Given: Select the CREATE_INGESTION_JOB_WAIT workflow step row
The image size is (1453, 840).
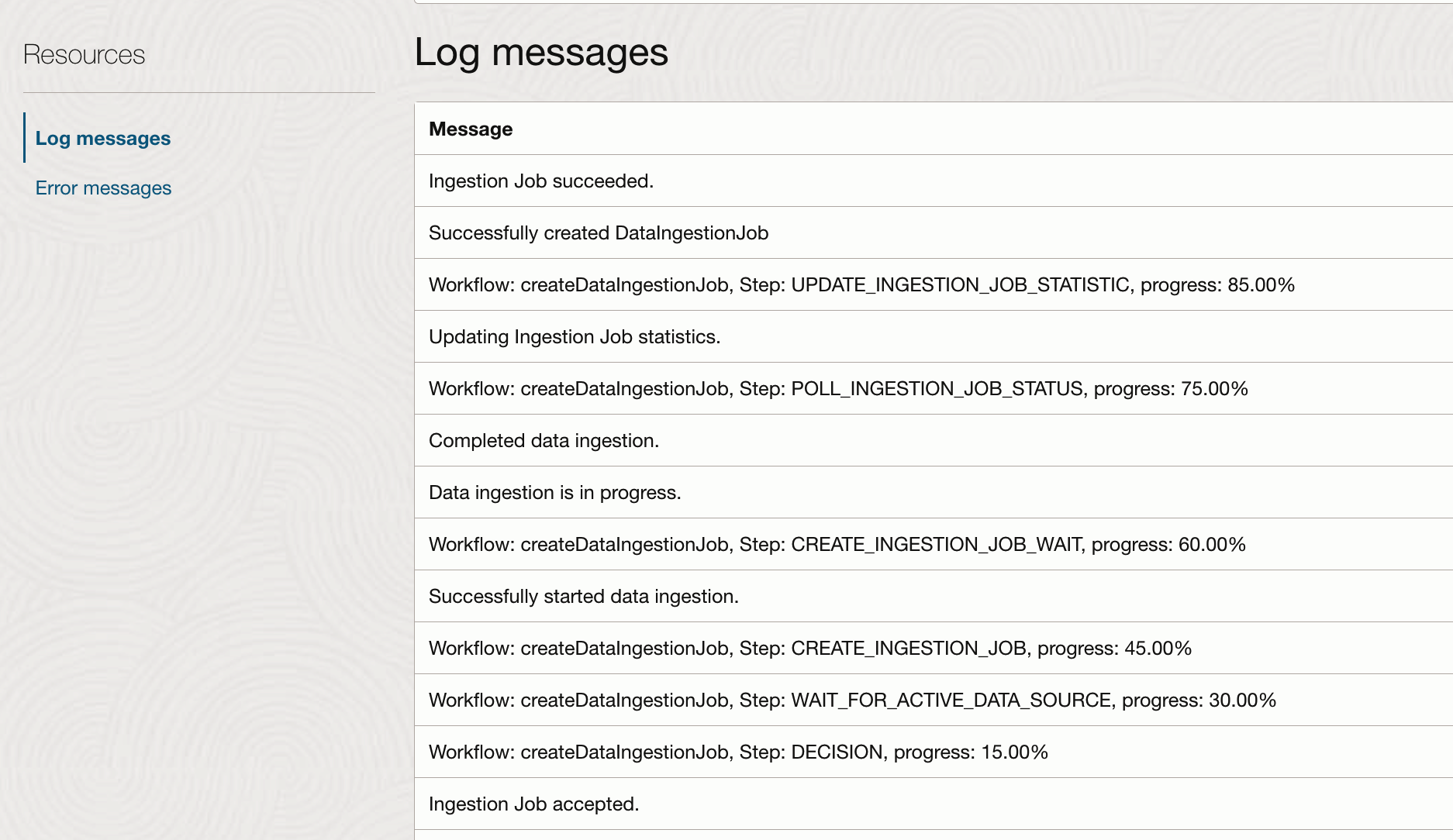Looking at the screenshot, I should click(837, 545).
